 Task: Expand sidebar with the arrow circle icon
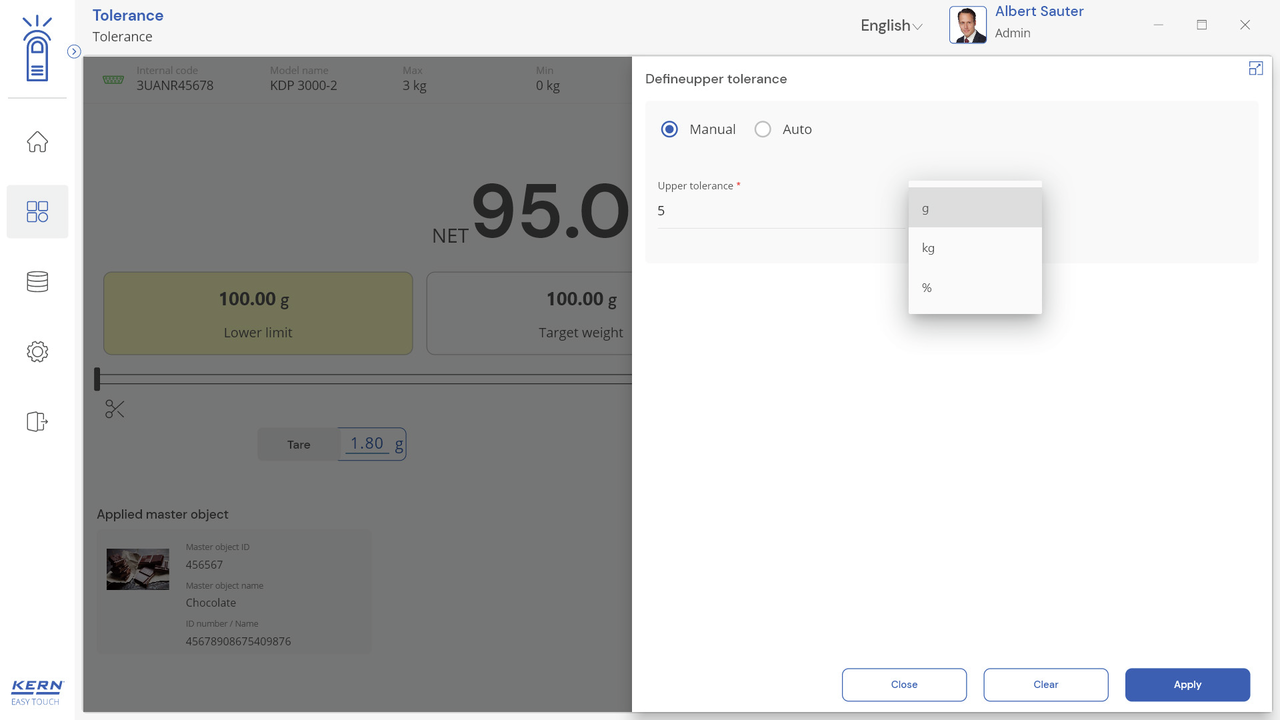pyautogui.click(x=74, y=51)
